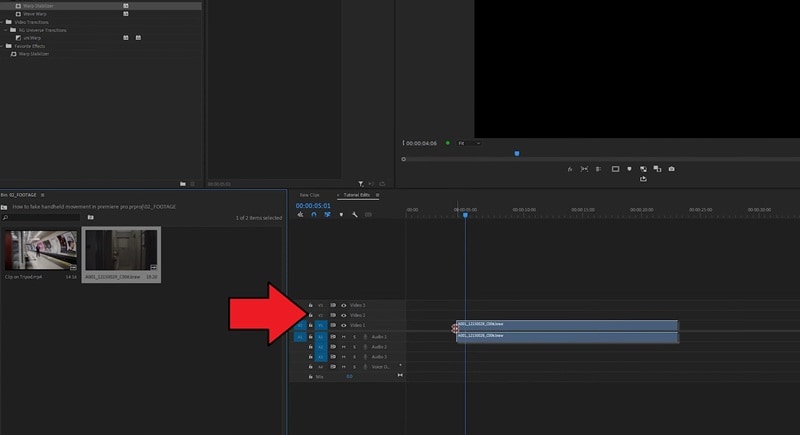Open the Fit zoom level dropdown

coord(469,143)
